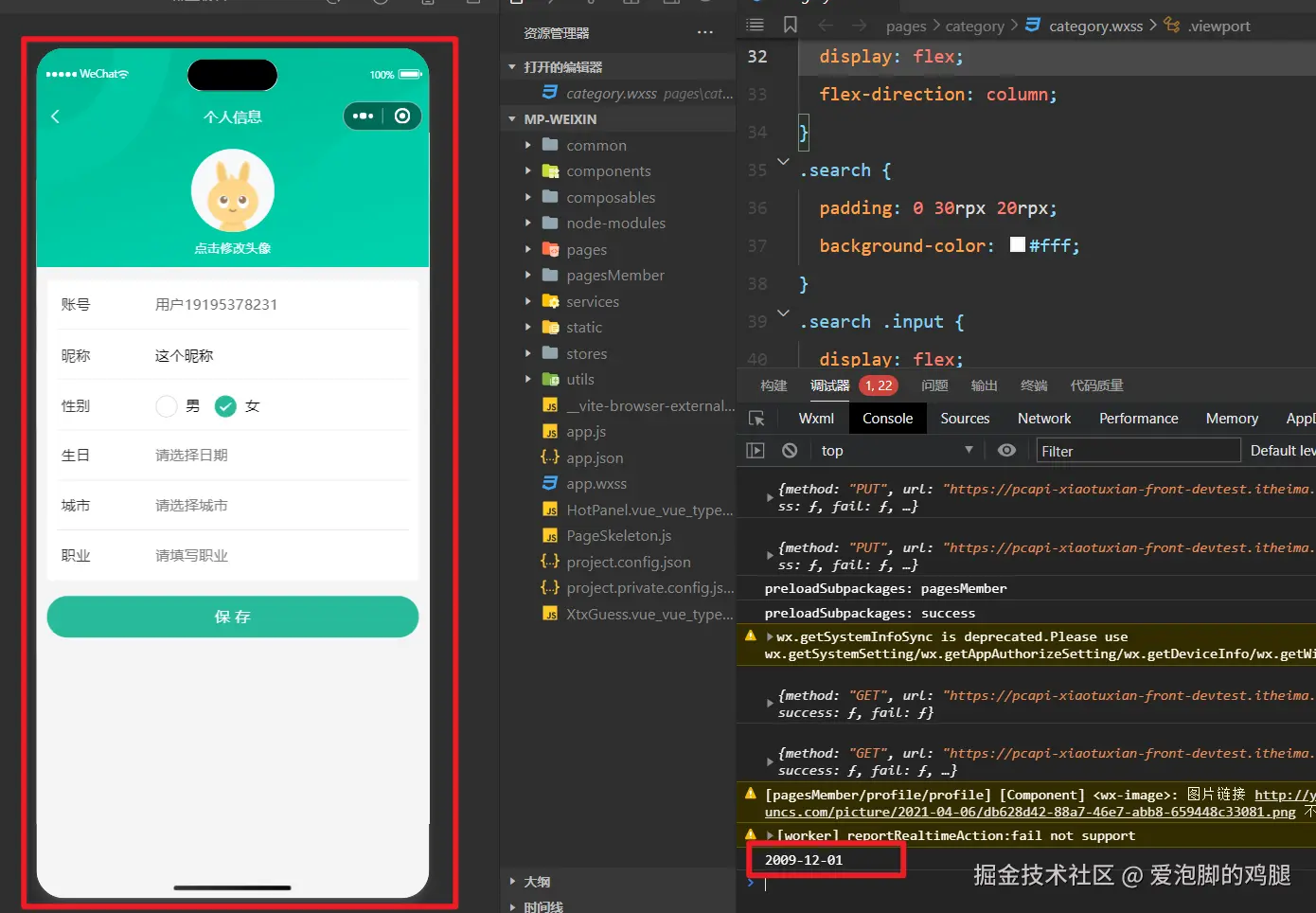This screenshot has height=913, width=1316.
Task: Navigate back with editor left arrow
Action: (826, 26)
